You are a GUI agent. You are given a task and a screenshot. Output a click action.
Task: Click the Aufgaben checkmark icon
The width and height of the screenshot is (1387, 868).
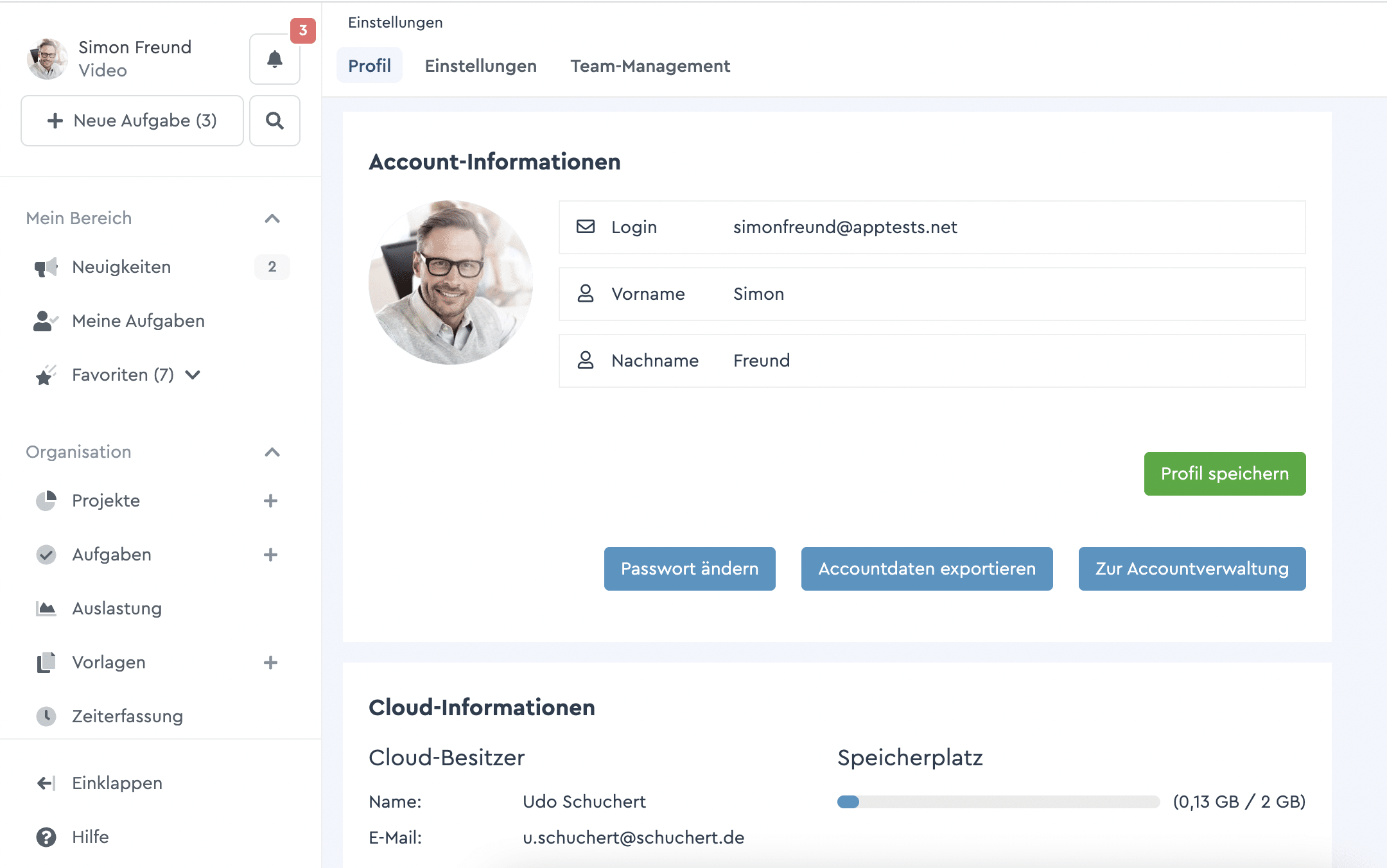click(x=46, y=555)
